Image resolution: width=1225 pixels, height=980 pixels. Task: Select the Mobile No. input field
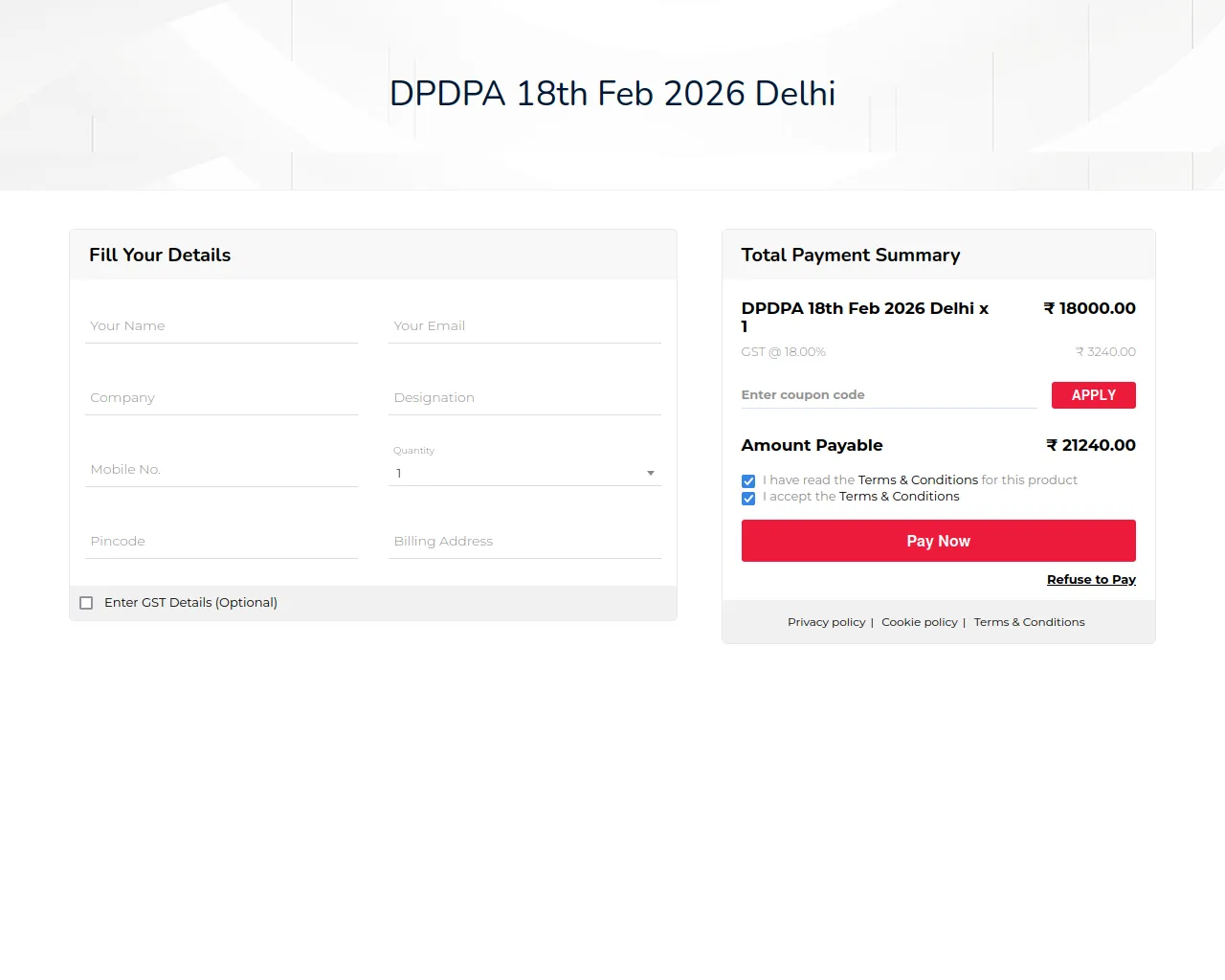pyautogui.click(x=221, y=470)
